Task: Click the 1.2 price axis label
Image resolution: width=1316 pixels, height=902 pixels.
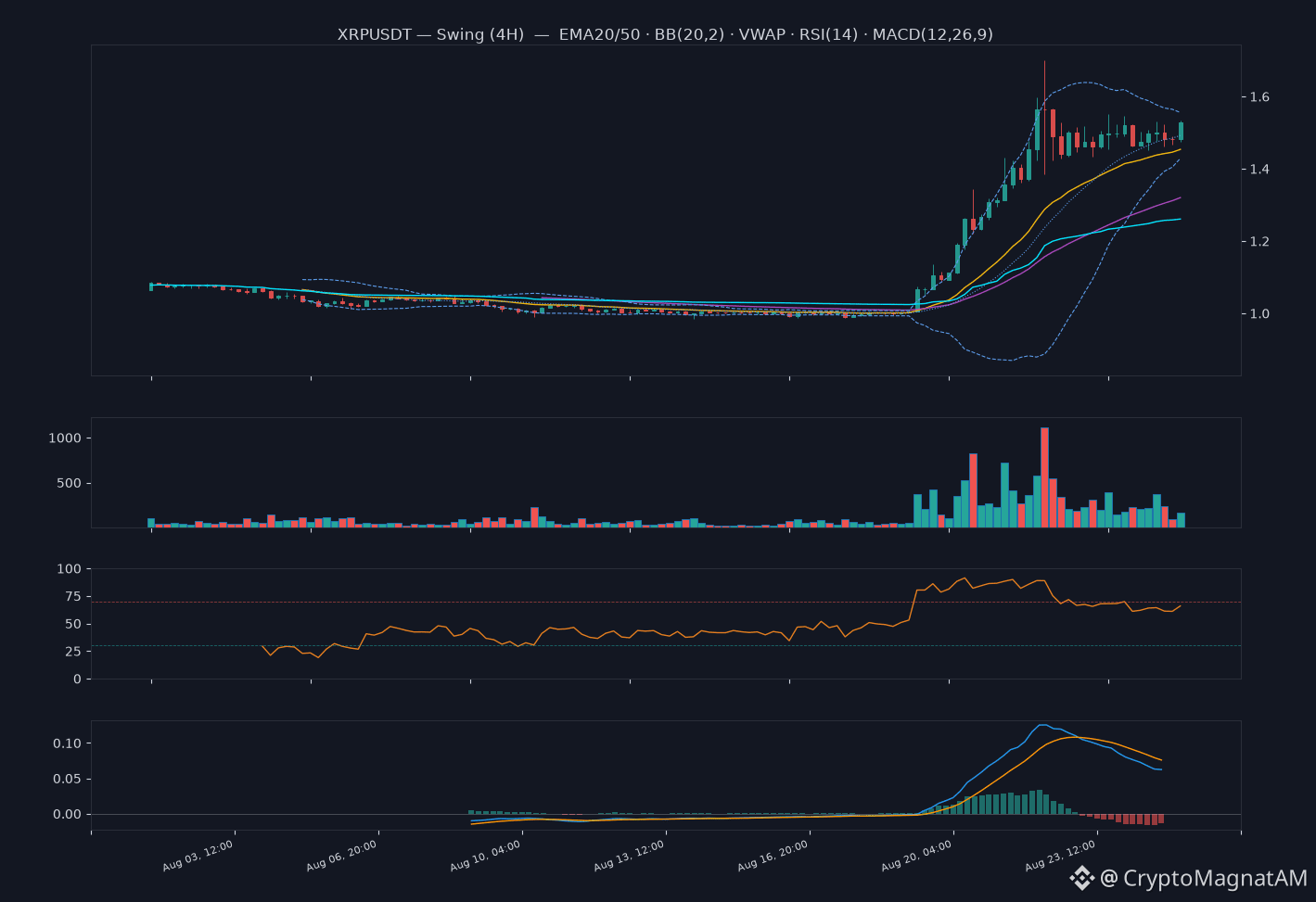Action: coord(1259,242)
